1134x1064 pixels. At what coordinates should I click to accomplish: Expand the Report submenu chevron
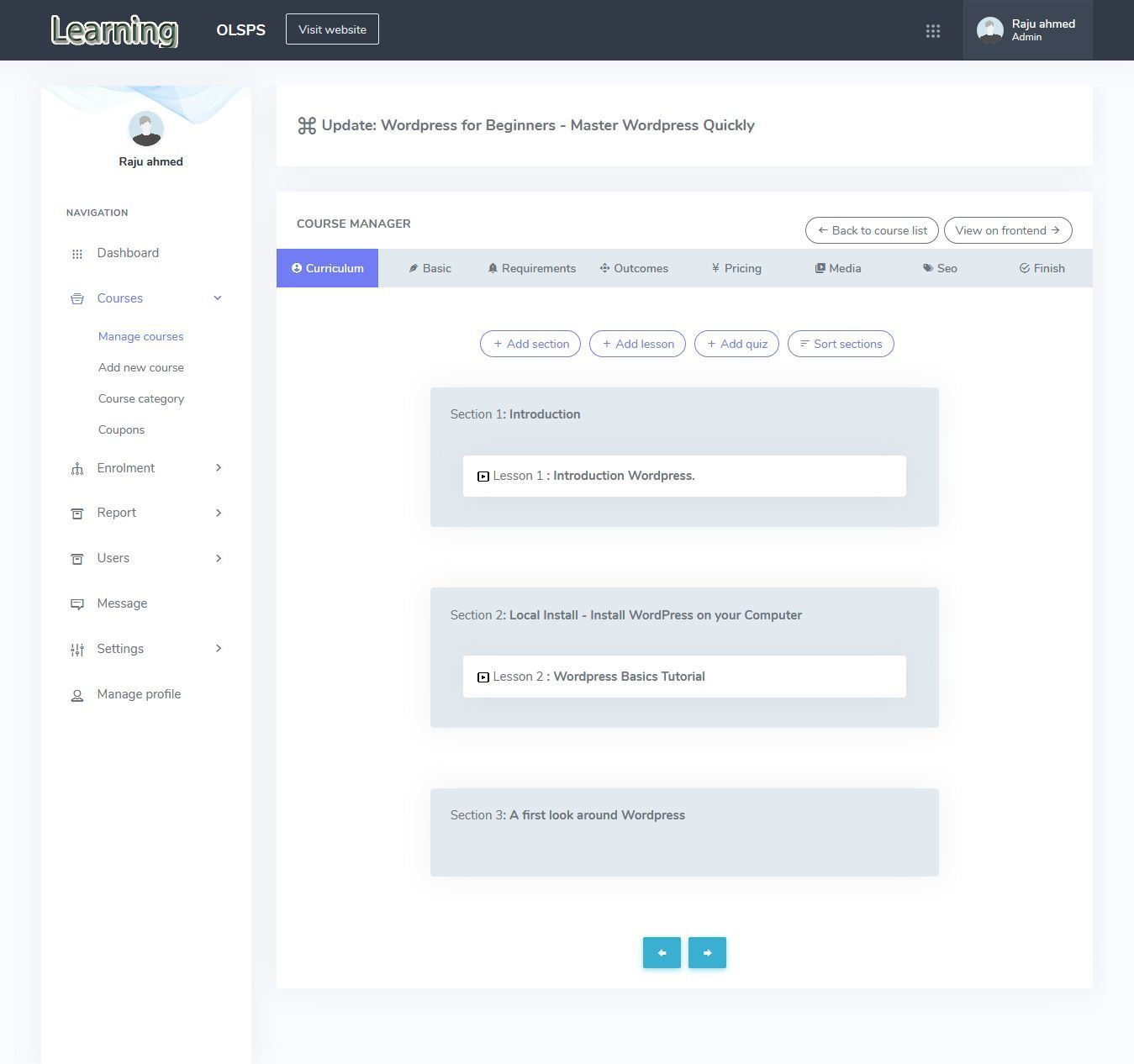(219, 513)
